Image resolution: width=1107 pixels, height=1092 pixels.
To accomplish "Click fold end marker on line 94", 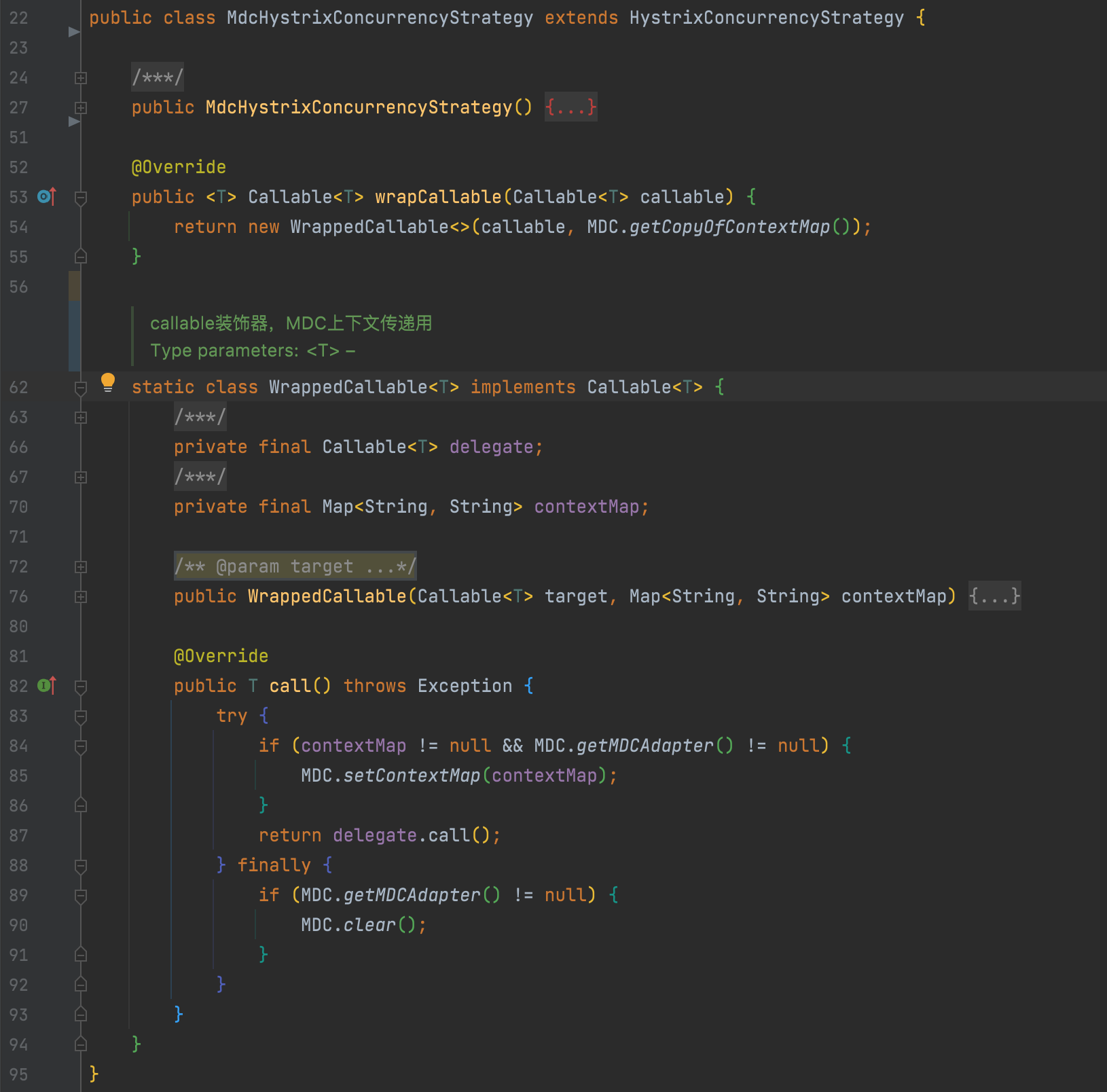I will pyautogui.click(x=81, y=1044).
